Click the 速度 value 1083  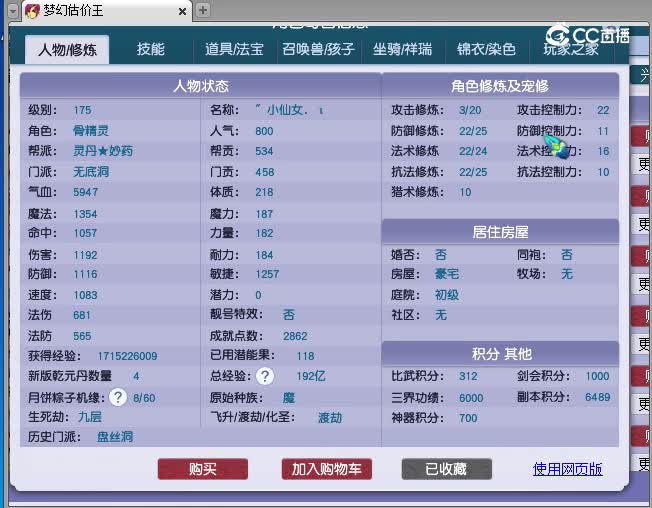point(85,295)
